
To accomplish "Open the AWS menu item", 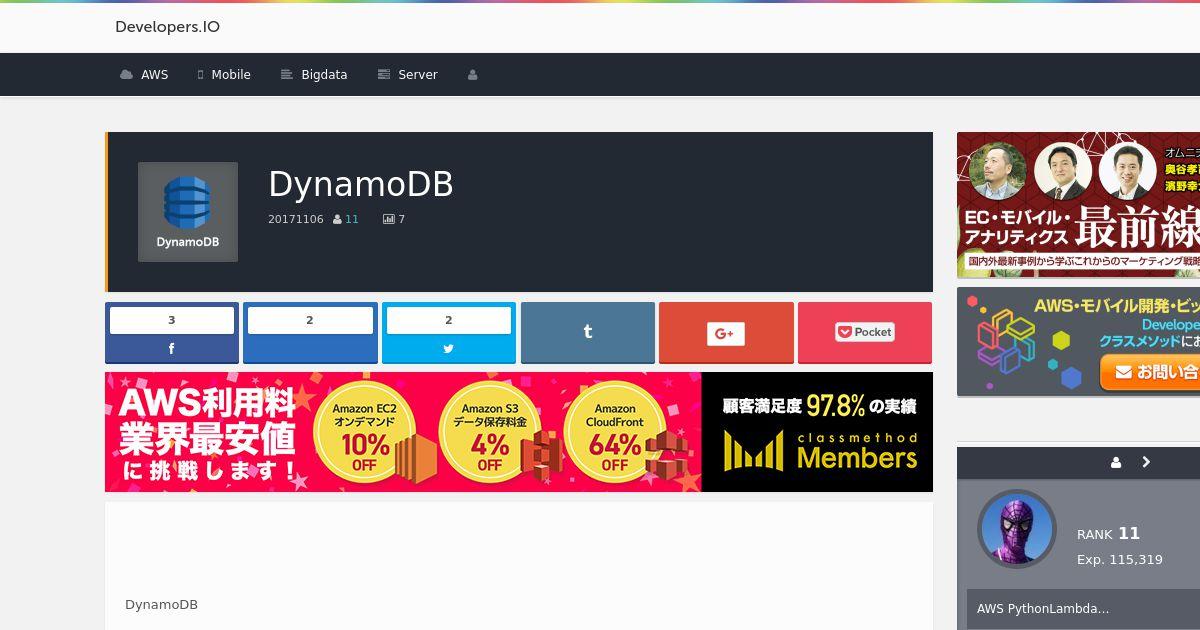I will coord(144,75).
